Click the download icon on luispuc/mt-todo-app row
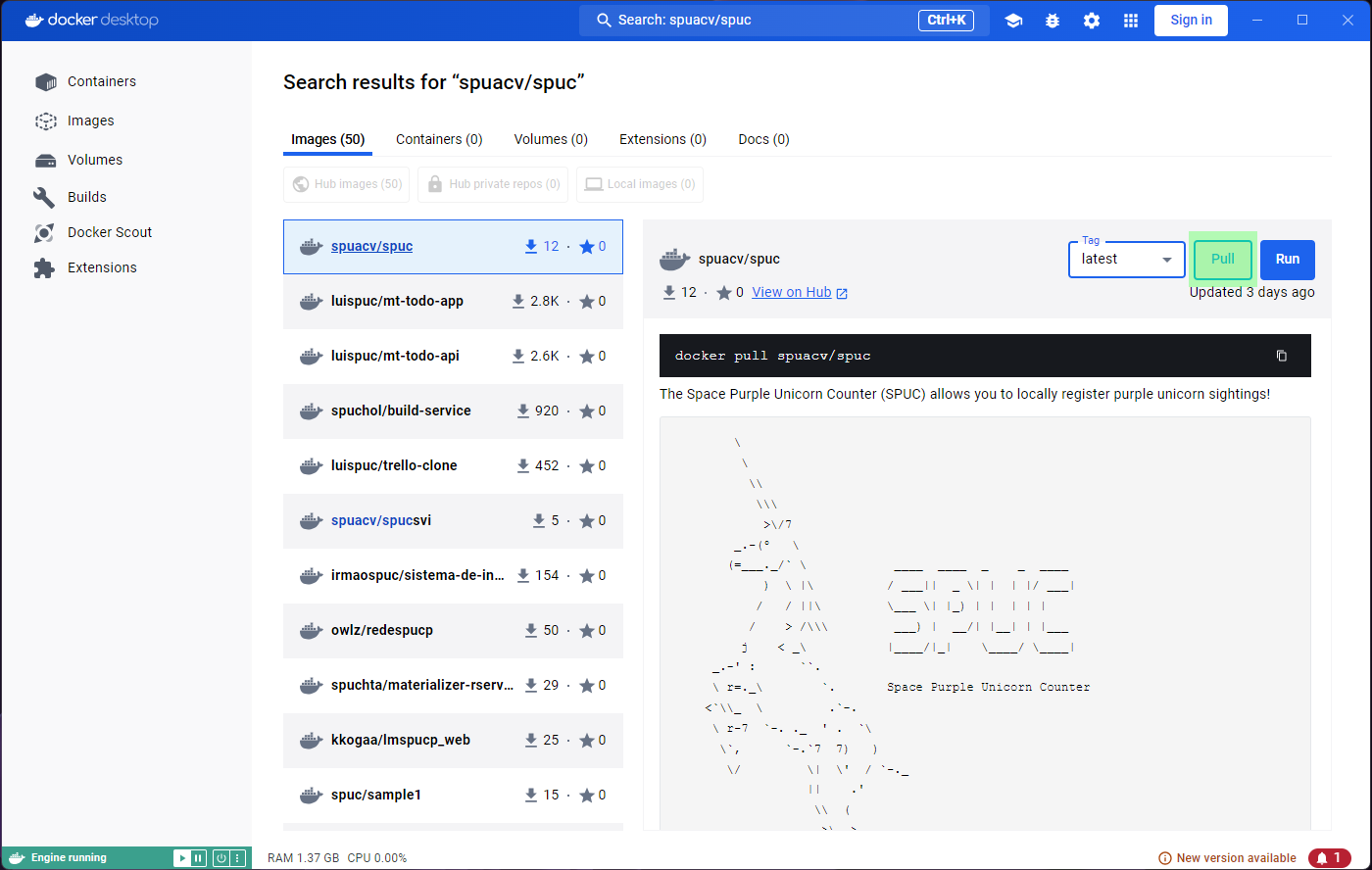1372x870 pixels. 518,302
